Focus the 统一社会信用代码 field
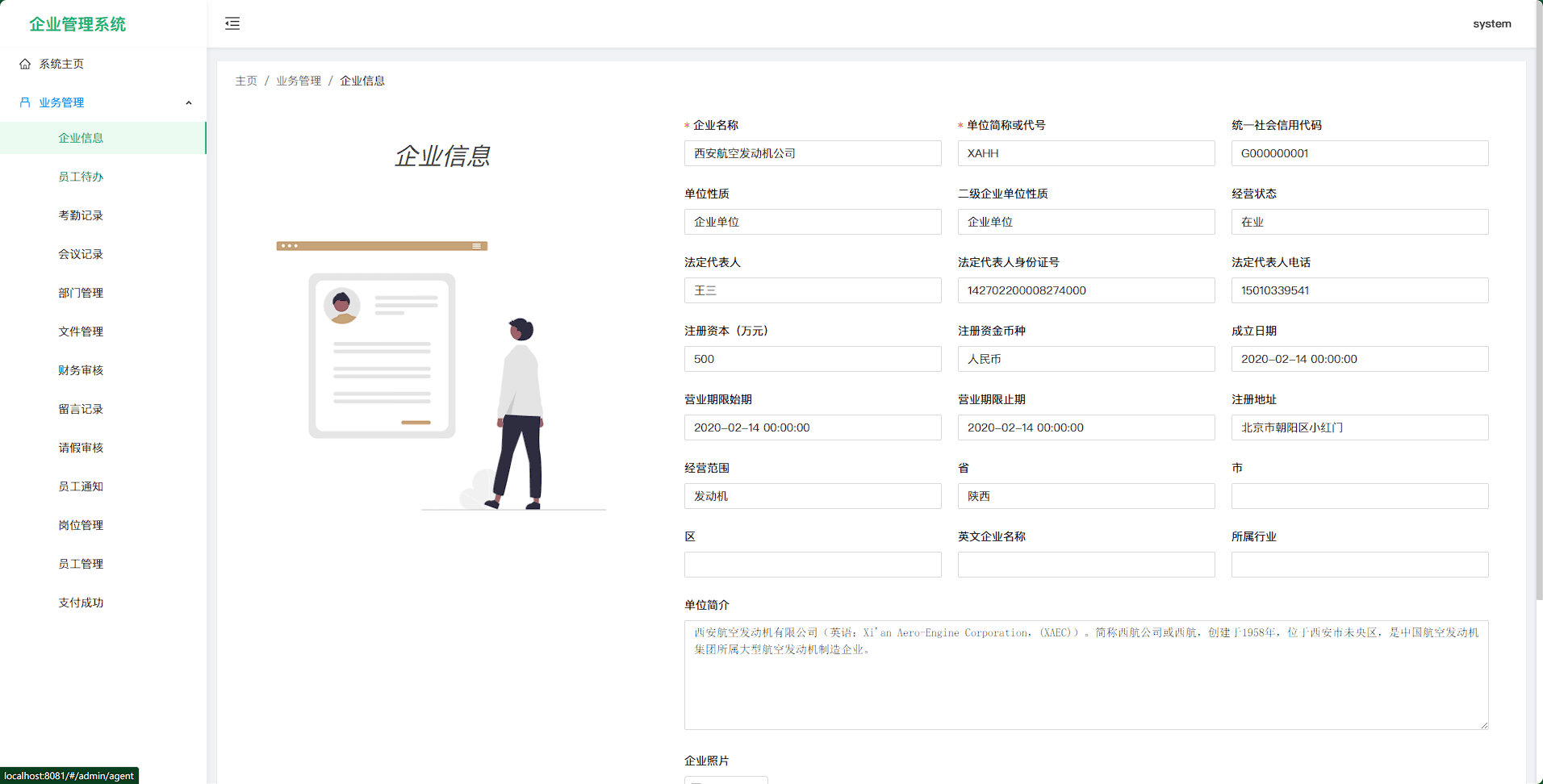 point(1359,153)
